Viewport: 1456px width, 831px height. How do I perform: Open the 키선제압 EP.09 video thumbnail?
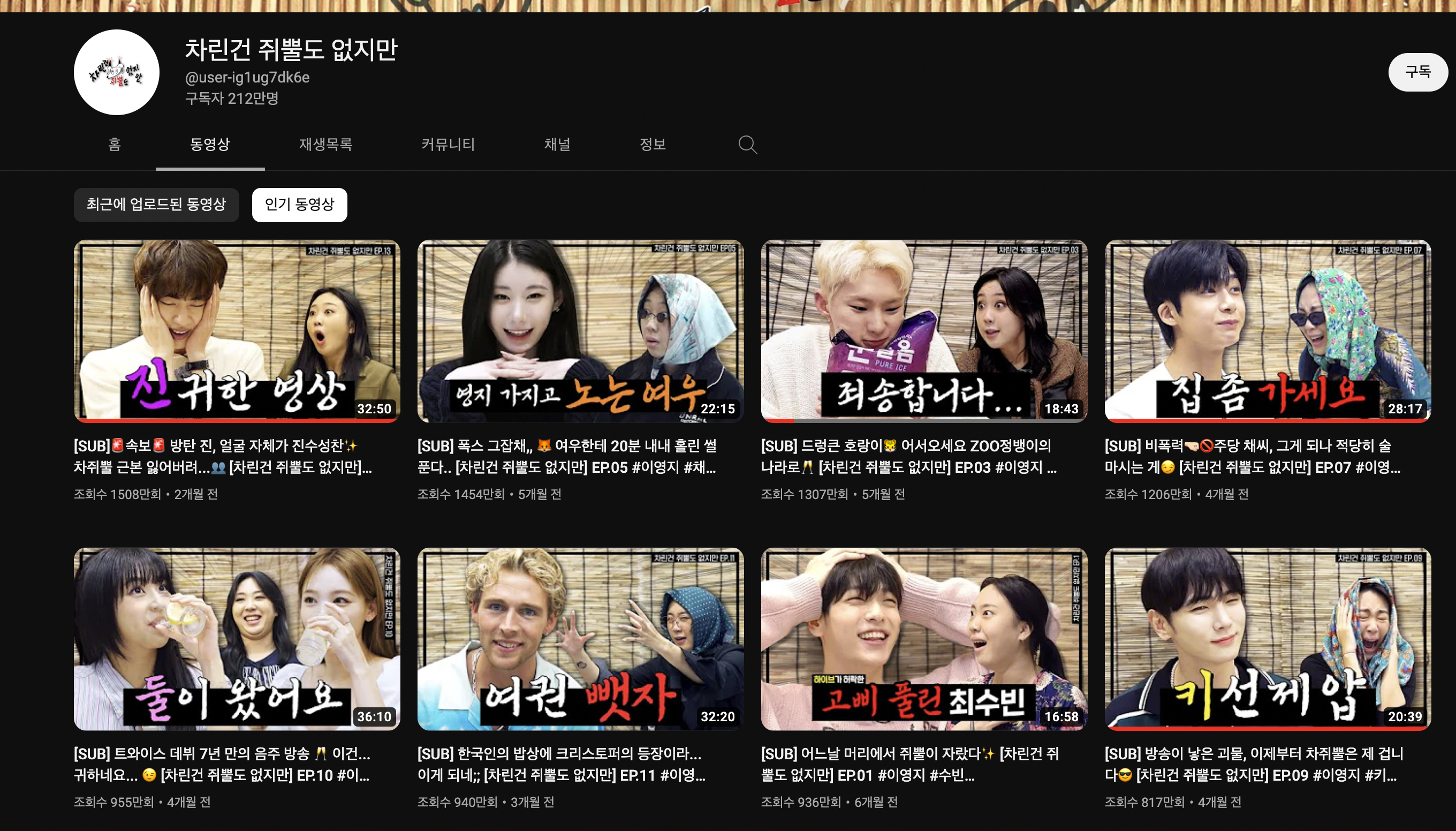(1267, 639)
